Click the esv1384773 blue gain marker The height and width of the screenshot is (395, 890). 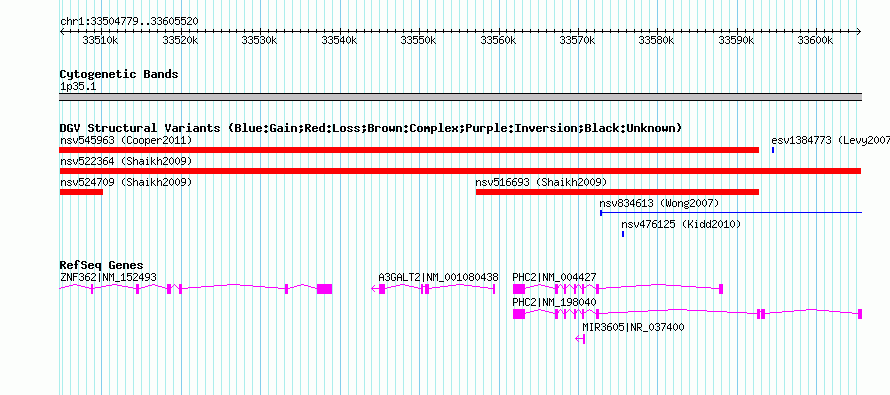pos(773,150)
